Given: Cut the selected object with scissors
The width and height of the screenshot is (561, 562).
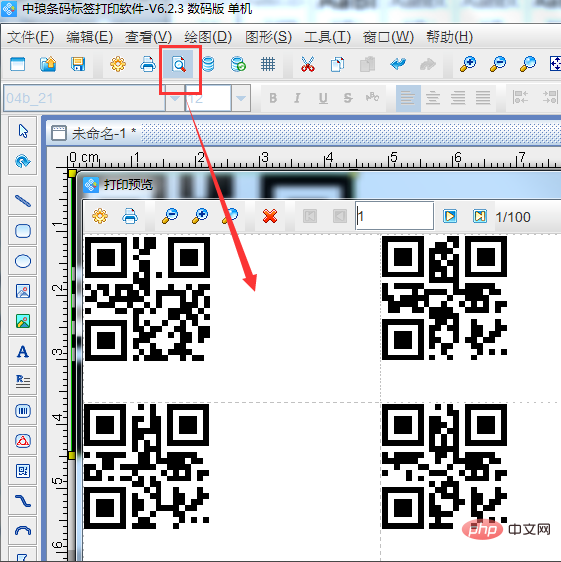Looking at the screenshot, I should tap(308, 65).
